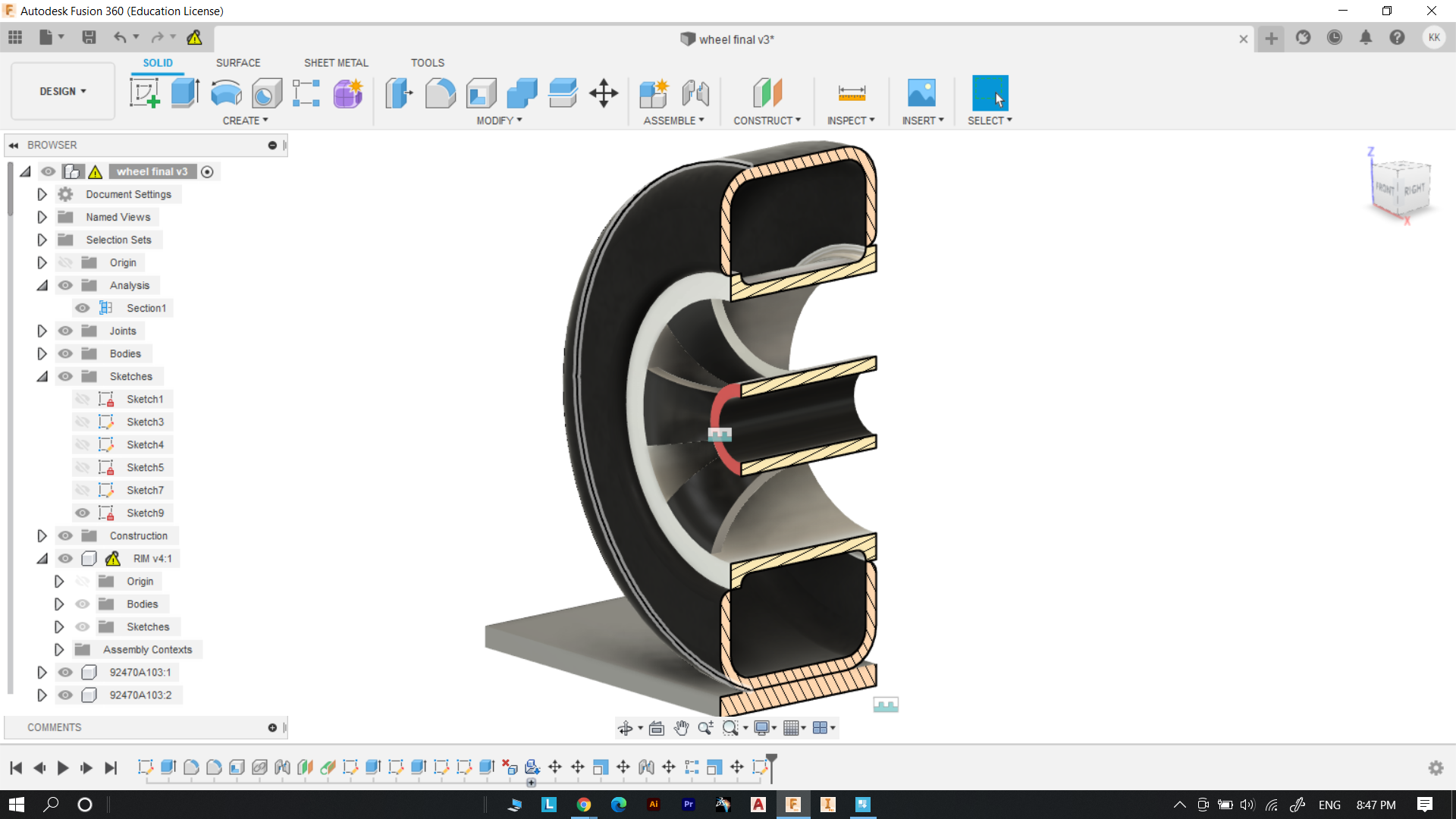Screen dimensions: 1456x819
Task: Open the DESIGN workspace dropdown
Action: point(63,91)
